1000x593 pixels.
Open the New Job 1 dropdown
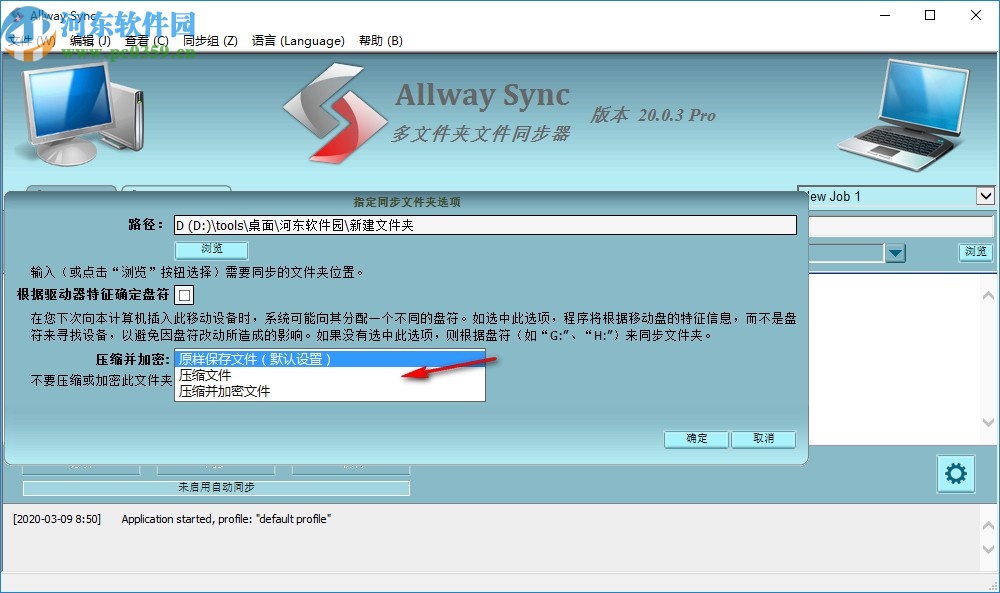[986, 196]
